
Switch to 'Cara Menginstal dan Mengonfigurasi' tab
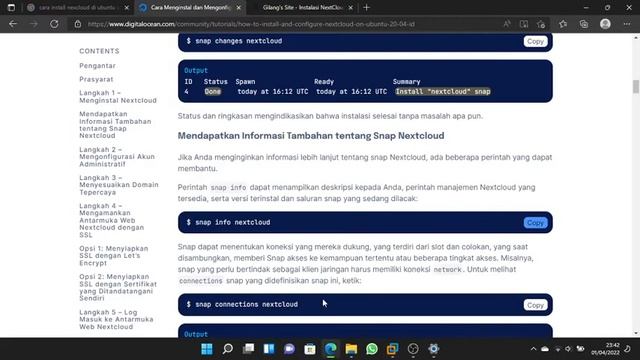point(190,7)
